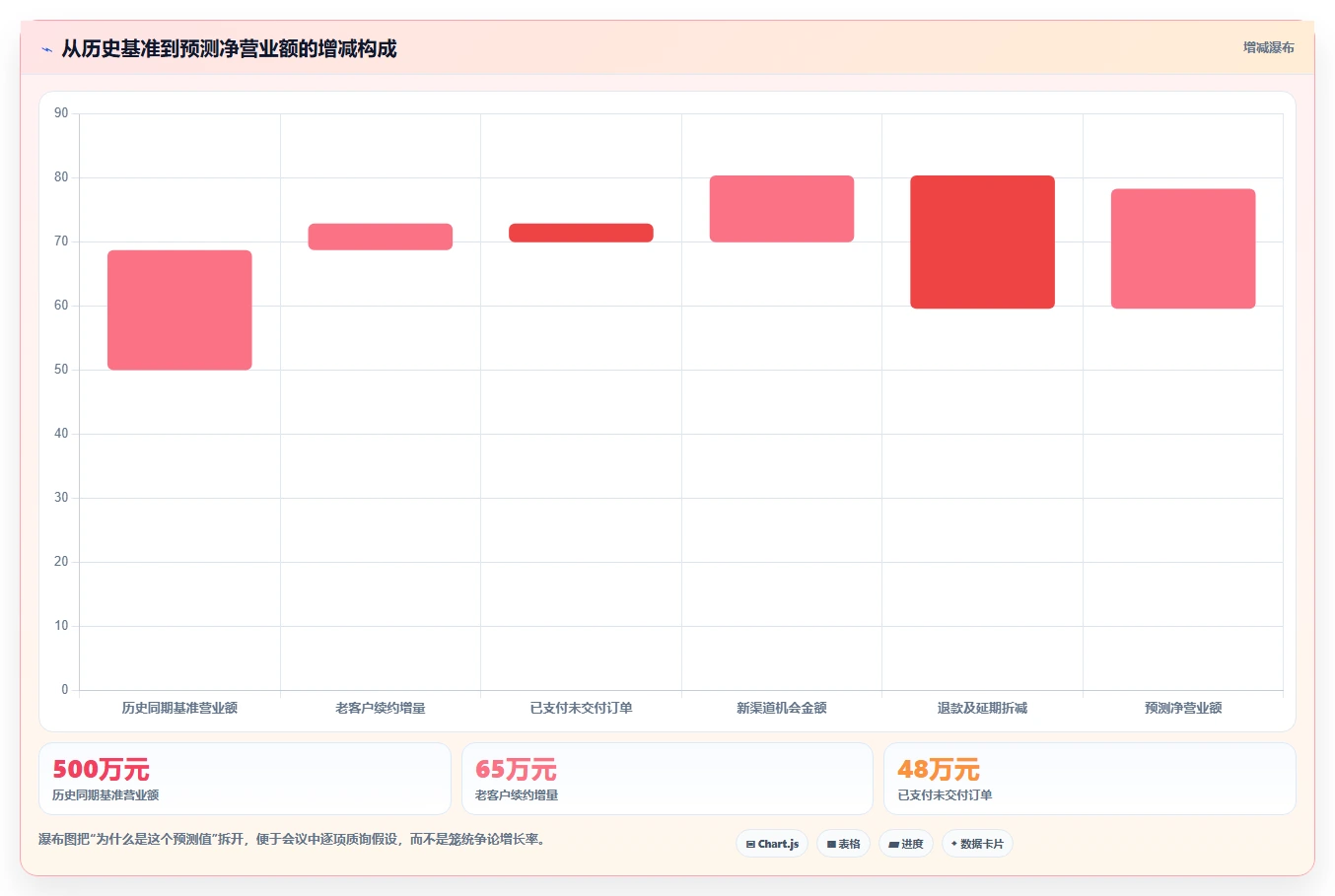Click the y-axis value 0

[65, 690]
